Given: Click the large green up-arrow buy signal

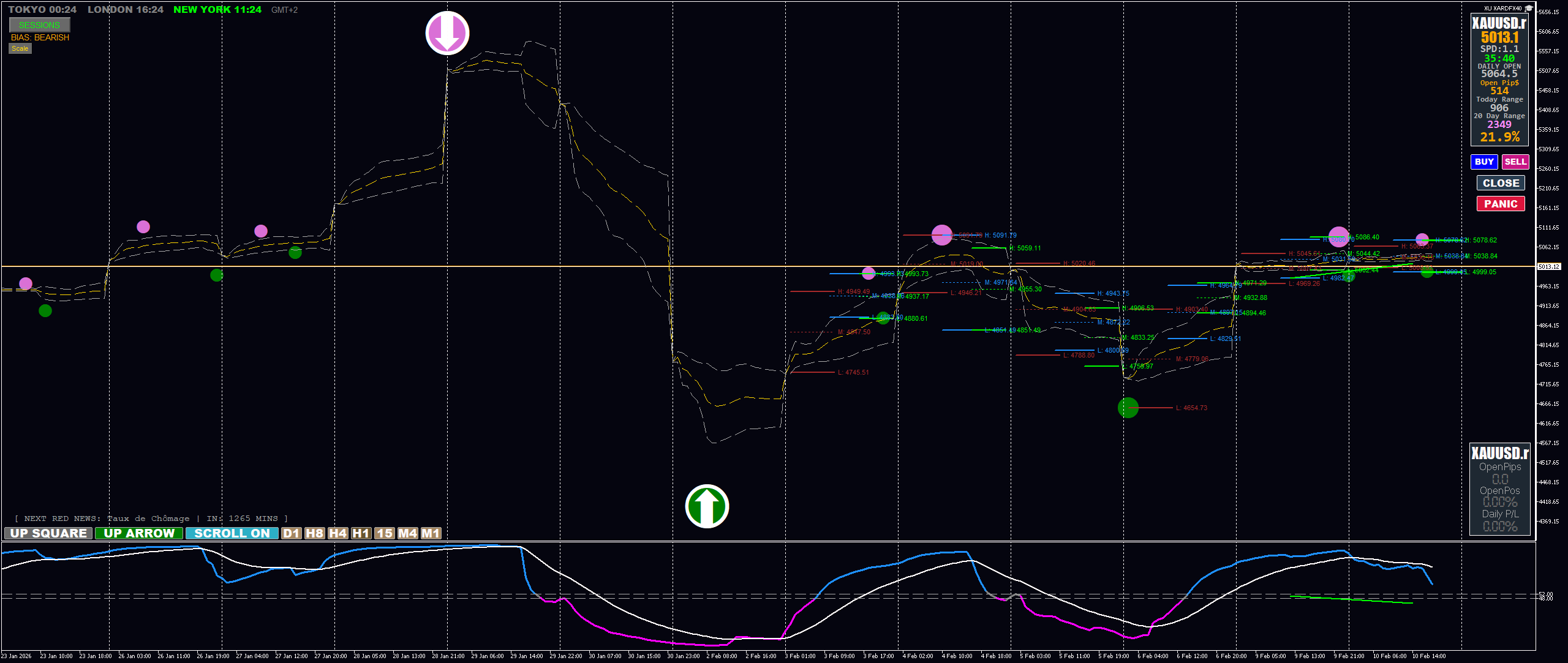Looking at the screenshot, I should tap(707, 506).
